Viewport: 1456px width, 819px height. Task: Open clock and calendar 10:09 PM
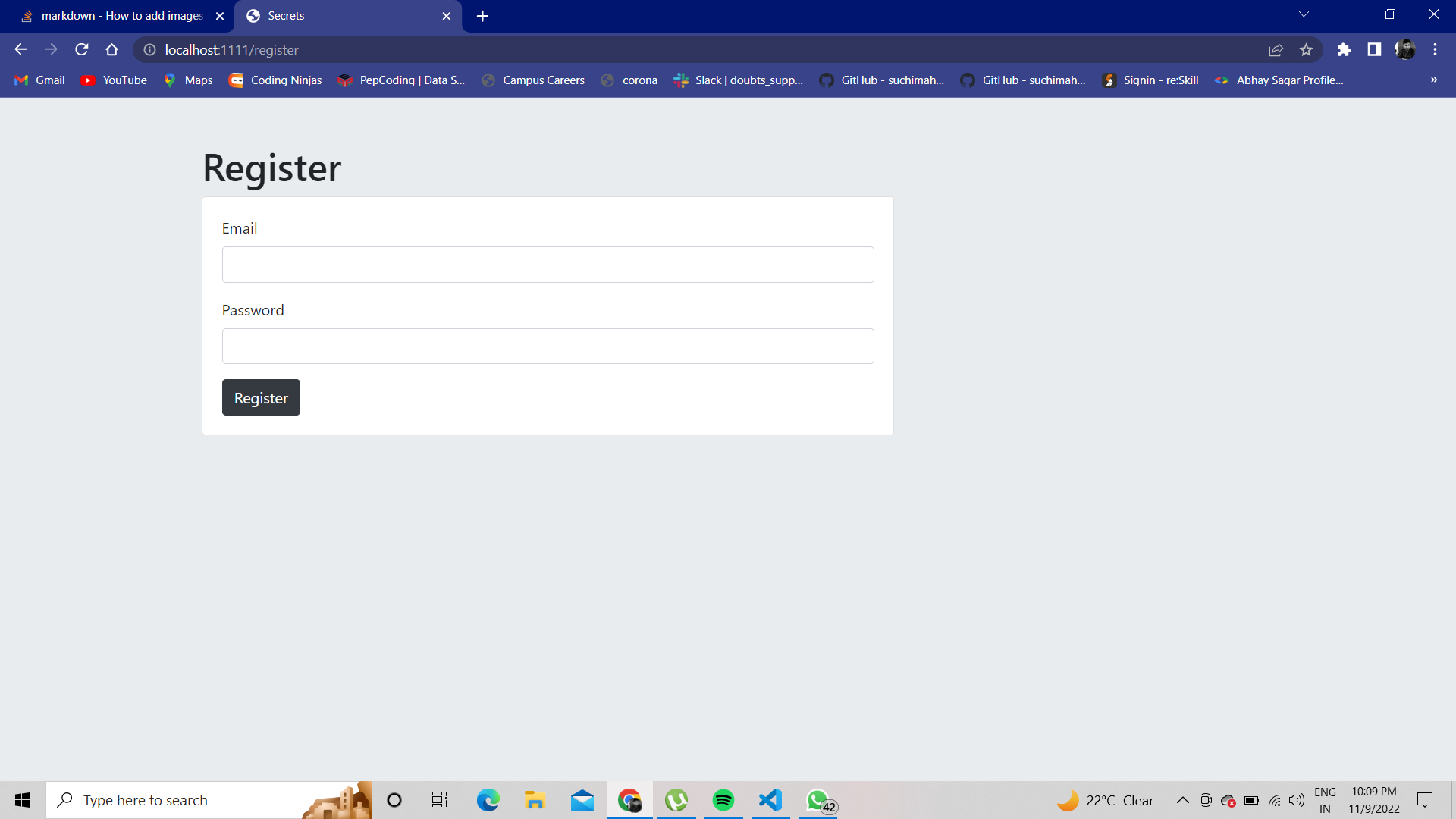coord(1374,800)
